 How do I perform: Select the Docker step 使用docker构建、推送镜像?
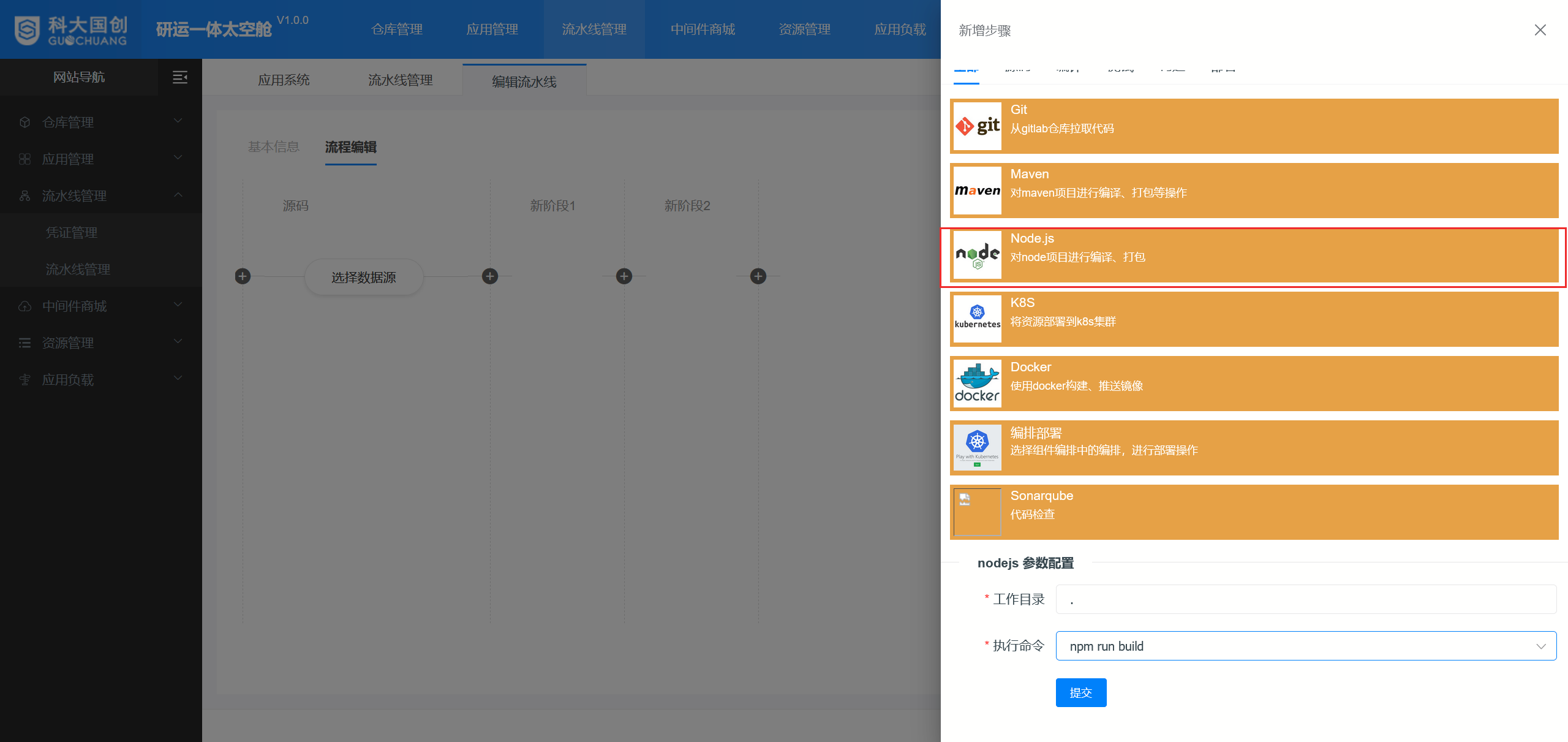pyautogui.click(x=1077, y=386)
